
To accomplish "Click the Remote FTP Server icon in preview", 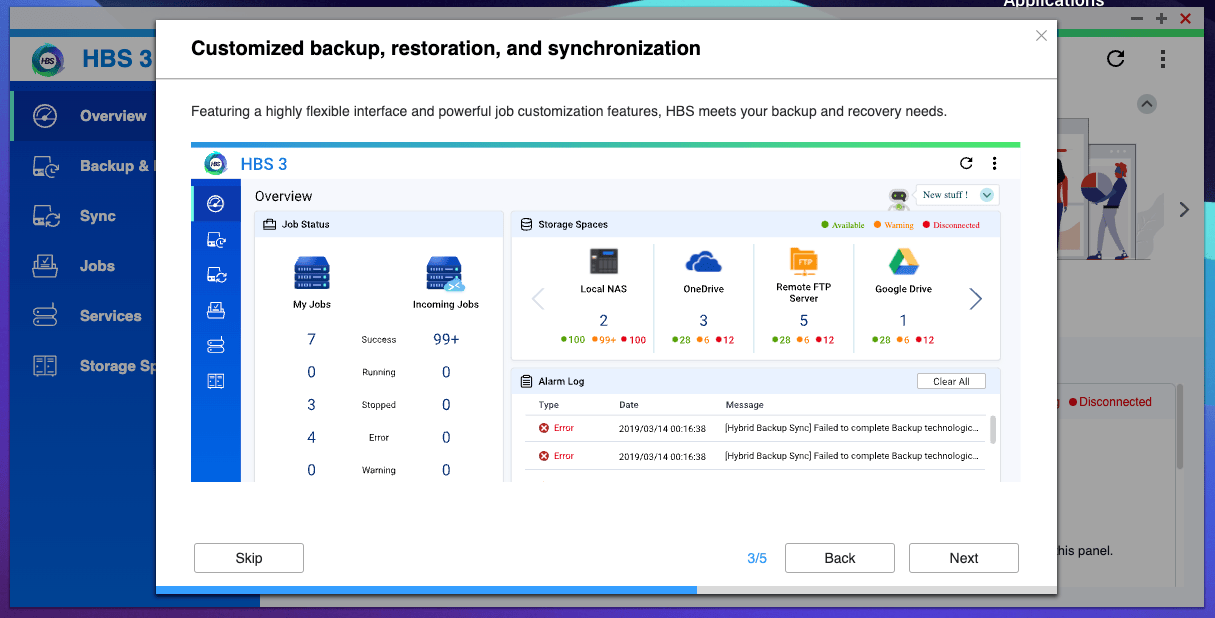I will click(803, 262).
